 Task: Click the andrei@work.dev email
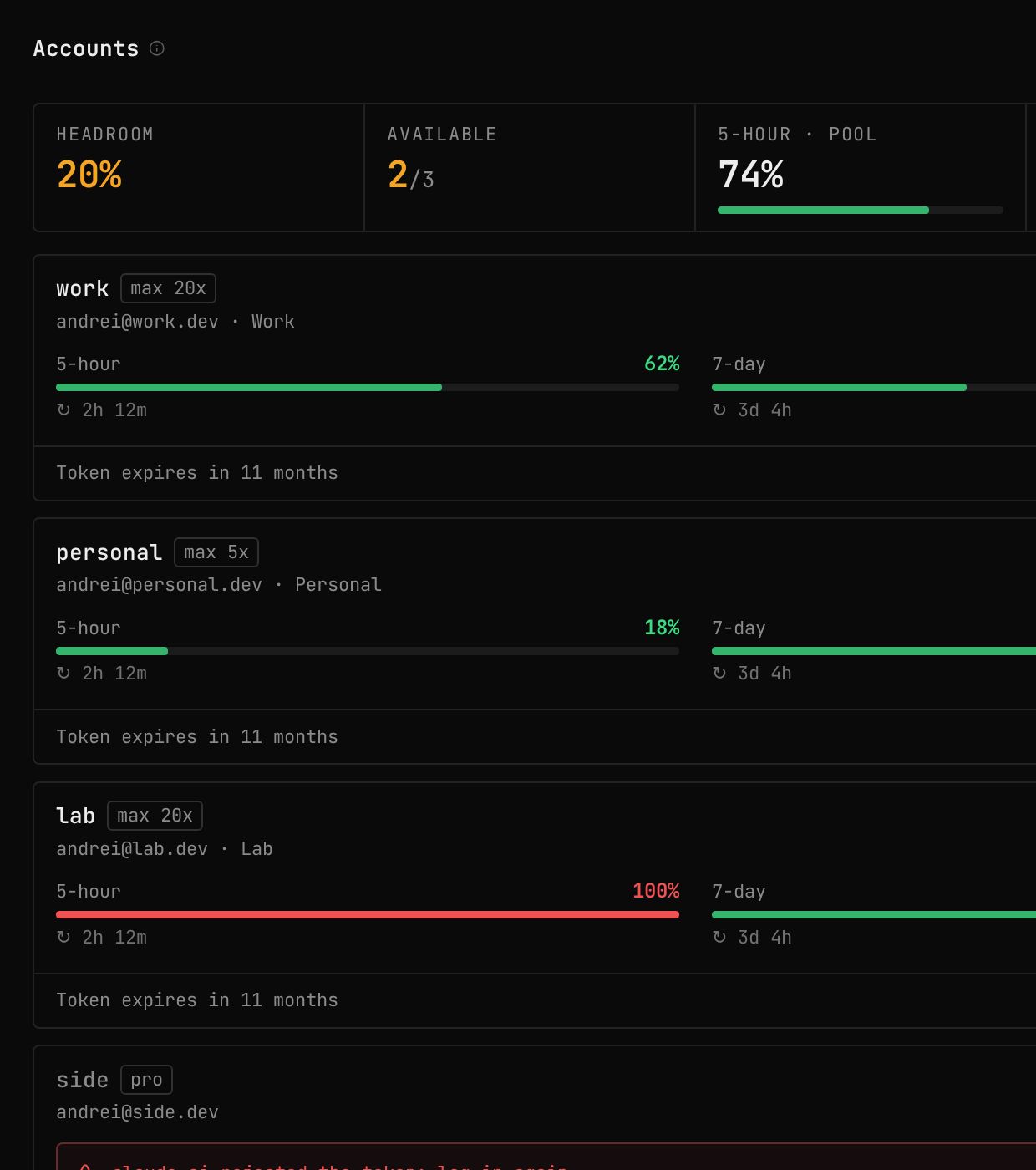[137, 322]
